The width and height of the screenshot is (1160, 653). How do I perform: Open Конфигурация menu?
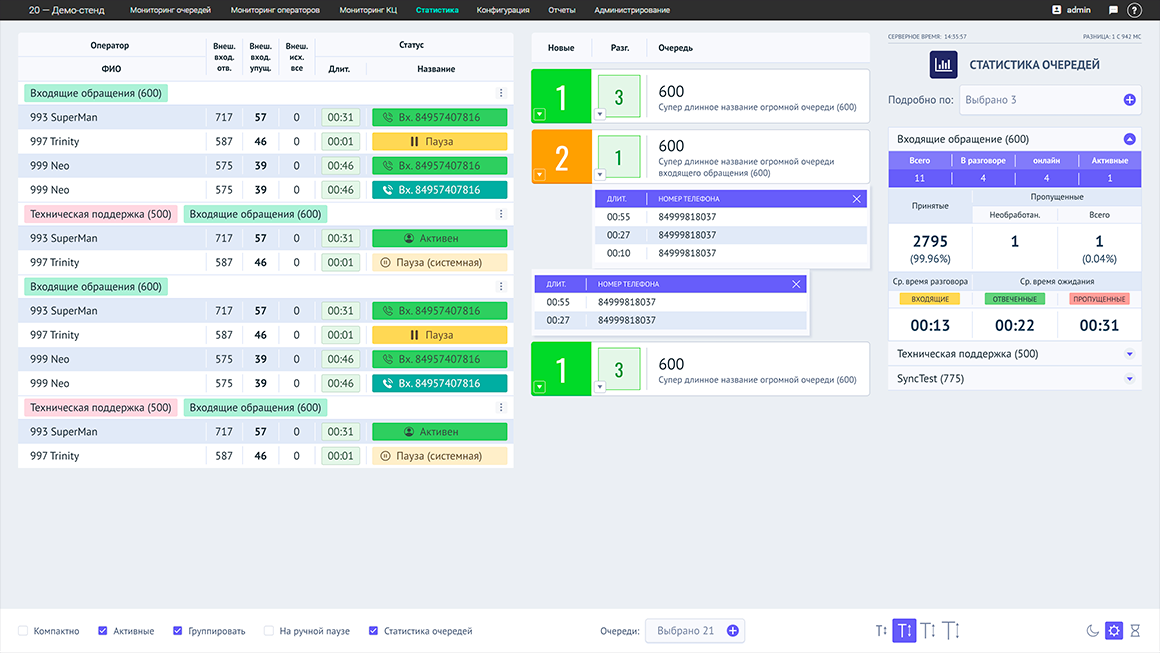point(503,10)
